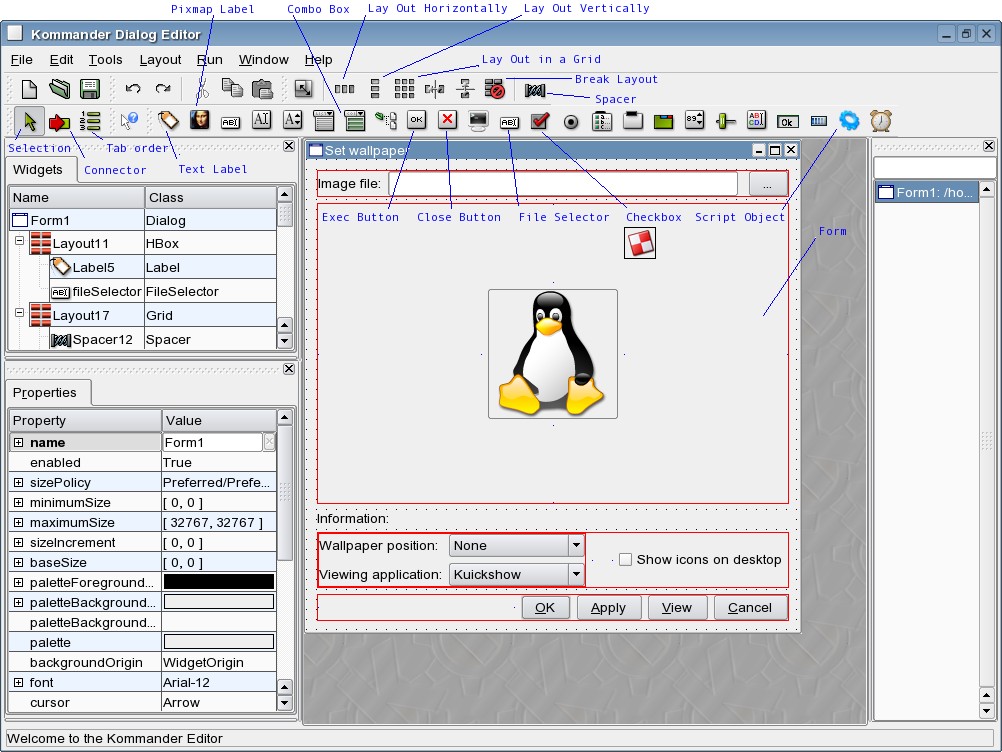Select the Spacer12 row in widget tree
The image size is (1002, 752).
tap(143, 339)
